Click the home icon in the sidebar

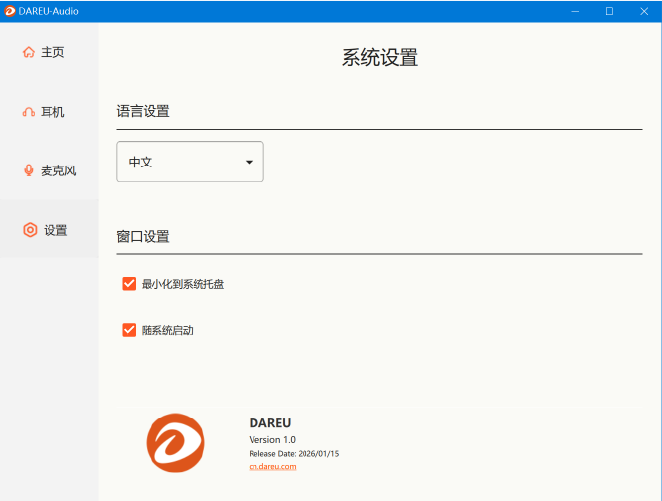[x=28, y=52]
